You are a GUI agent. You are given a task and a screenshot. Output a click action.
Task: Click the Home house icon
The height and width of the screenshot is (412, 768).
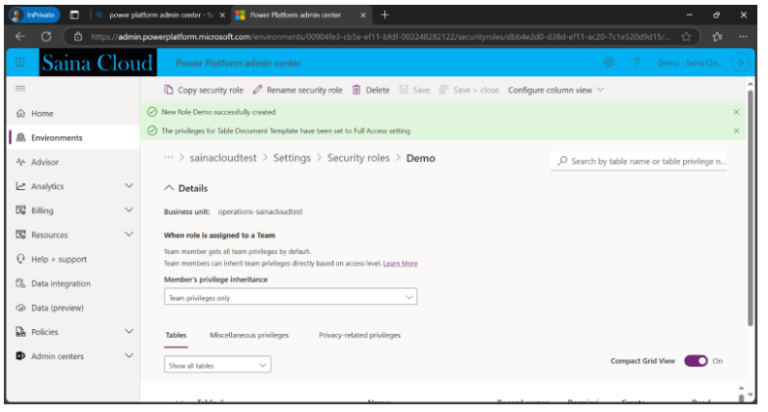[x=21, y=113]
